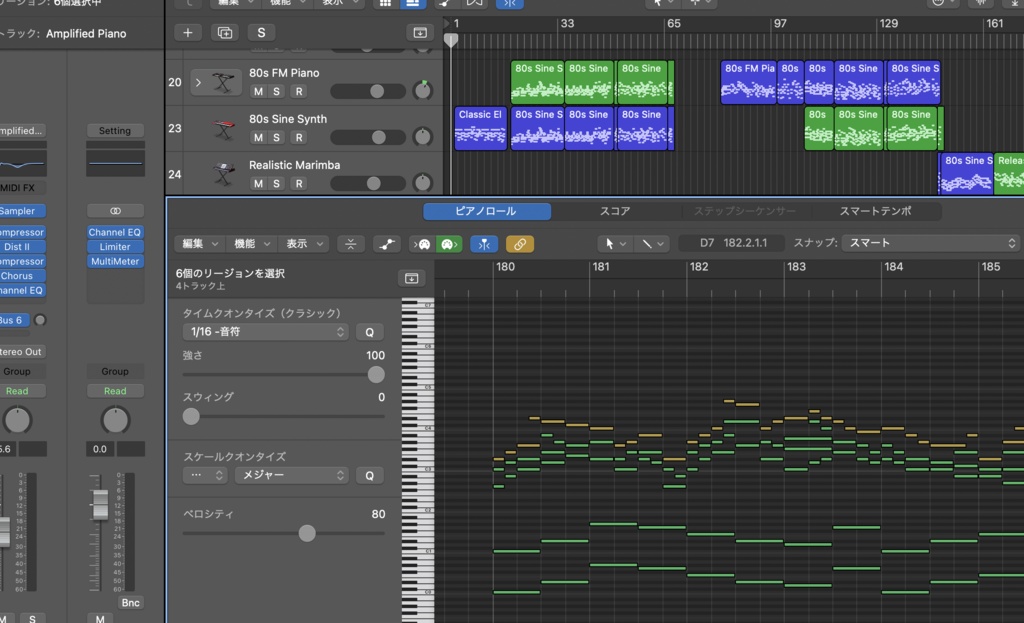The width and height of the screenshot is (1024, 623).
Task: Click the D7 182.2.1.1 position display
Action: [733, 243]
